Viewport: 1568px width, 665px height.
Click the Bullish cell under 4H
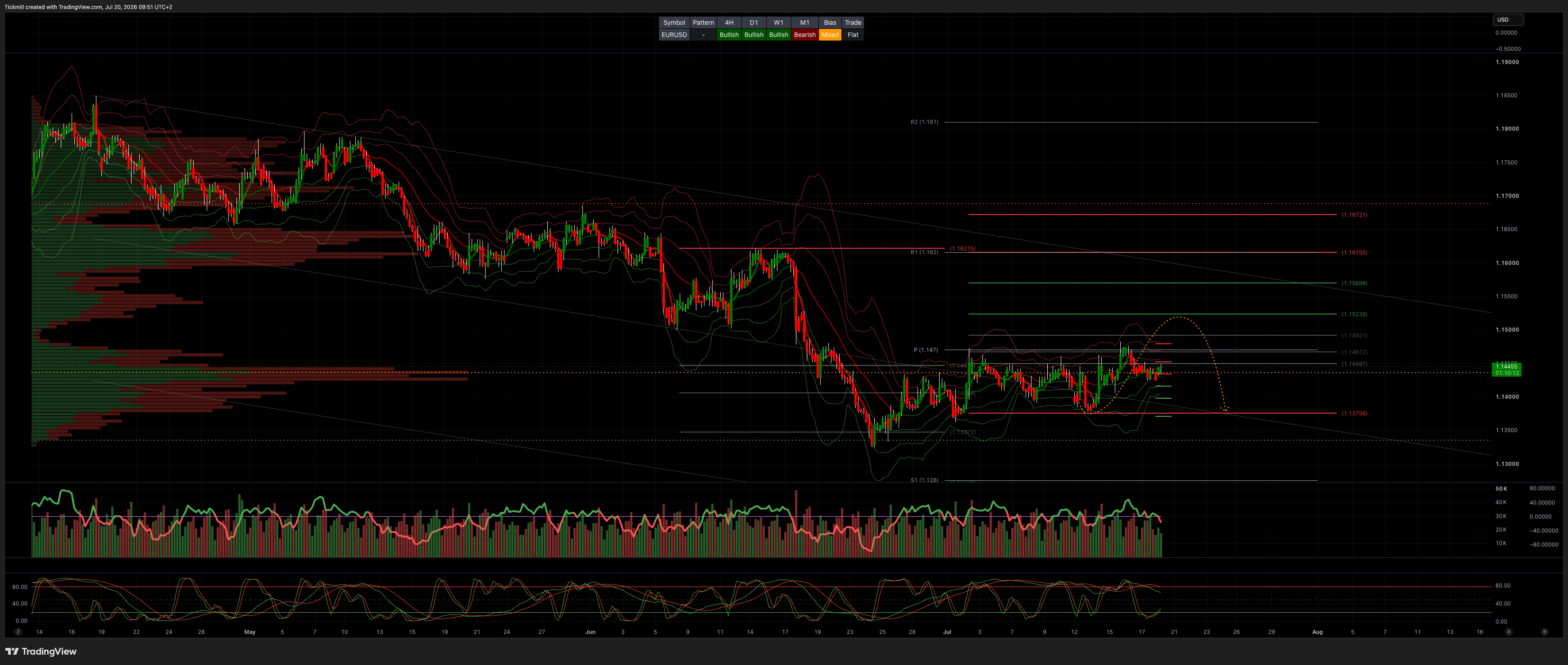click(729, 35)
